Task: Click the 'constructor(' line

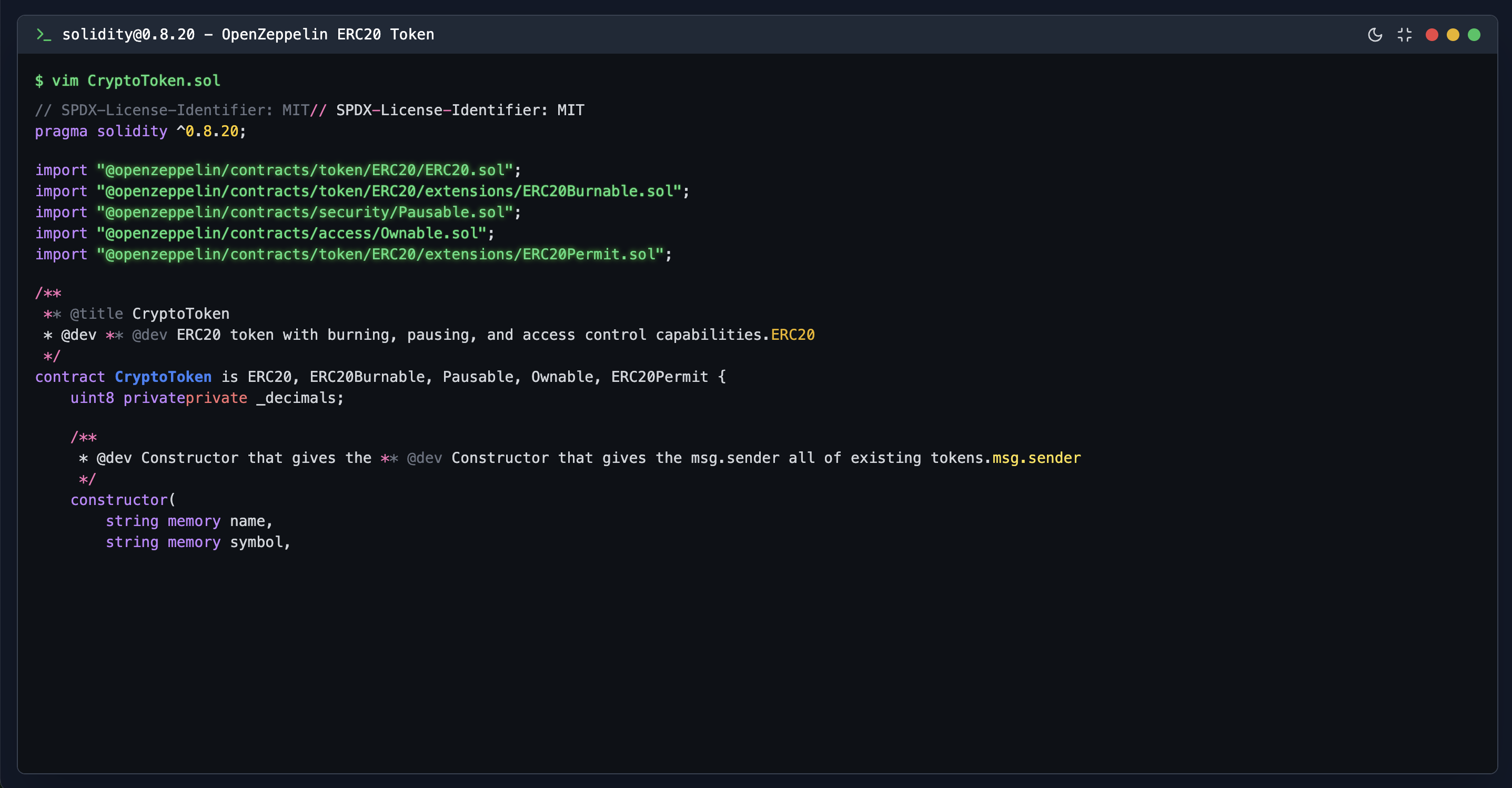Action: click(123, 500)
